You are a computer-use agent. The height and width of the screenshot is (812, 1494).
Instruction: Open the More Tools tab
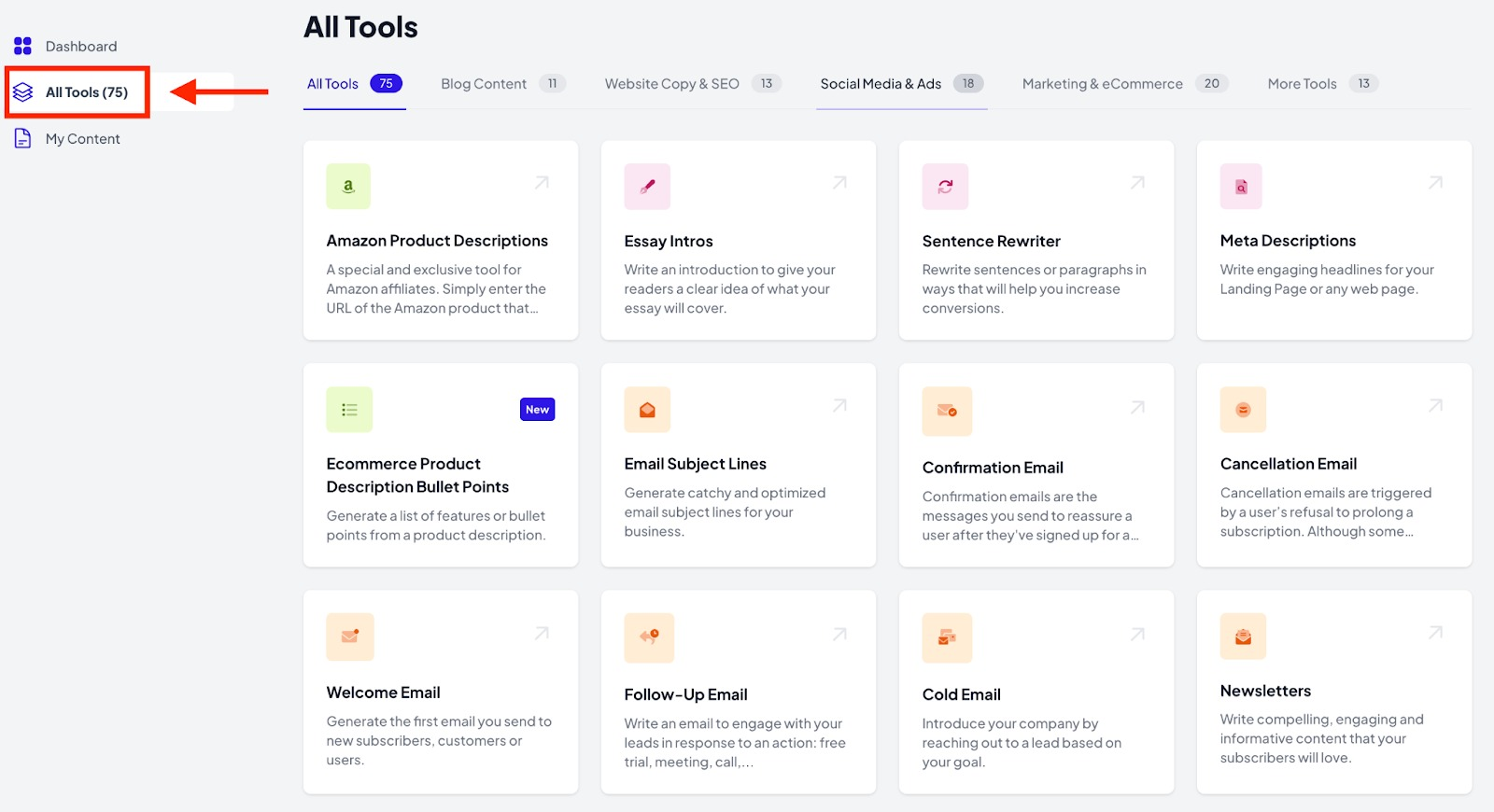click(1302, 84)
